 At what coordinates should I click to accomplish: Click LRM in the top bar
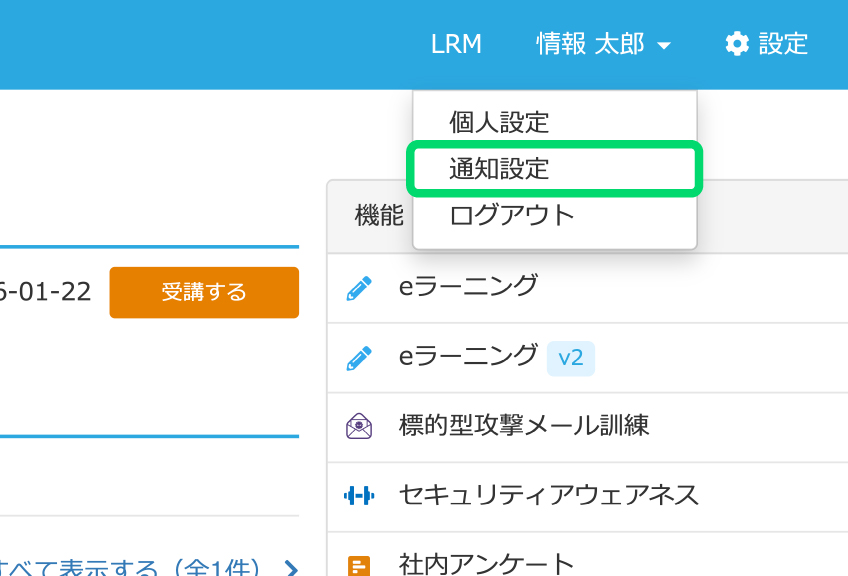pyautogui.click(x=456, y=44)
